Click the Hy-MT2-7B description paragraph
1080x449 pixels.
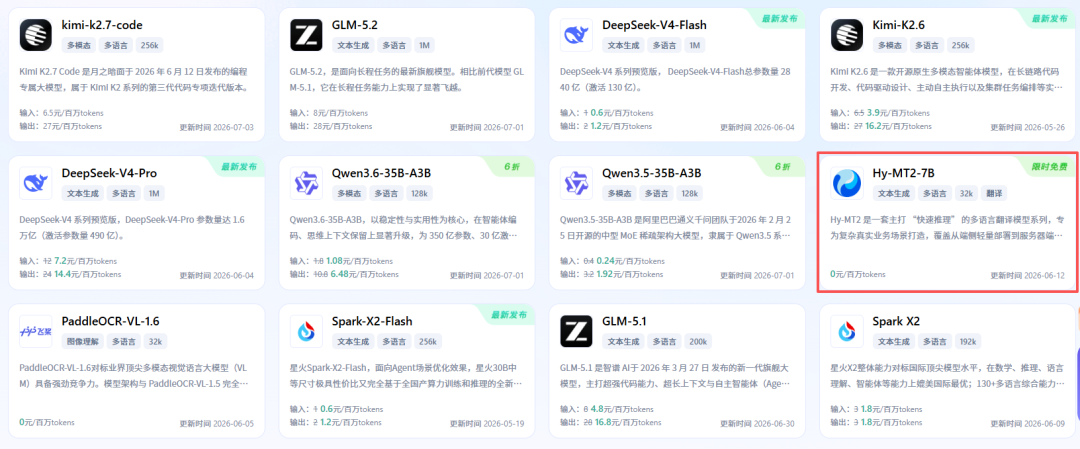click(947, 227)
